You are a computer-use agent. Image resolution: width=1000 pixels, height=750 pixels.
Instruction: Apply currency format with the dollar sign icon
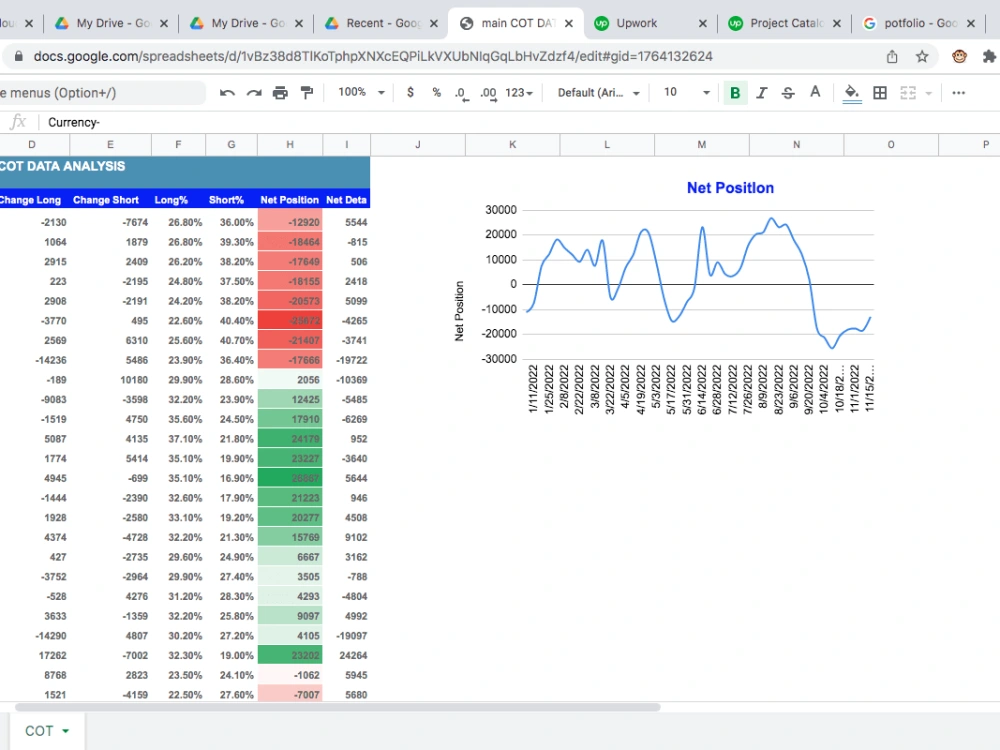click(412, 92)
